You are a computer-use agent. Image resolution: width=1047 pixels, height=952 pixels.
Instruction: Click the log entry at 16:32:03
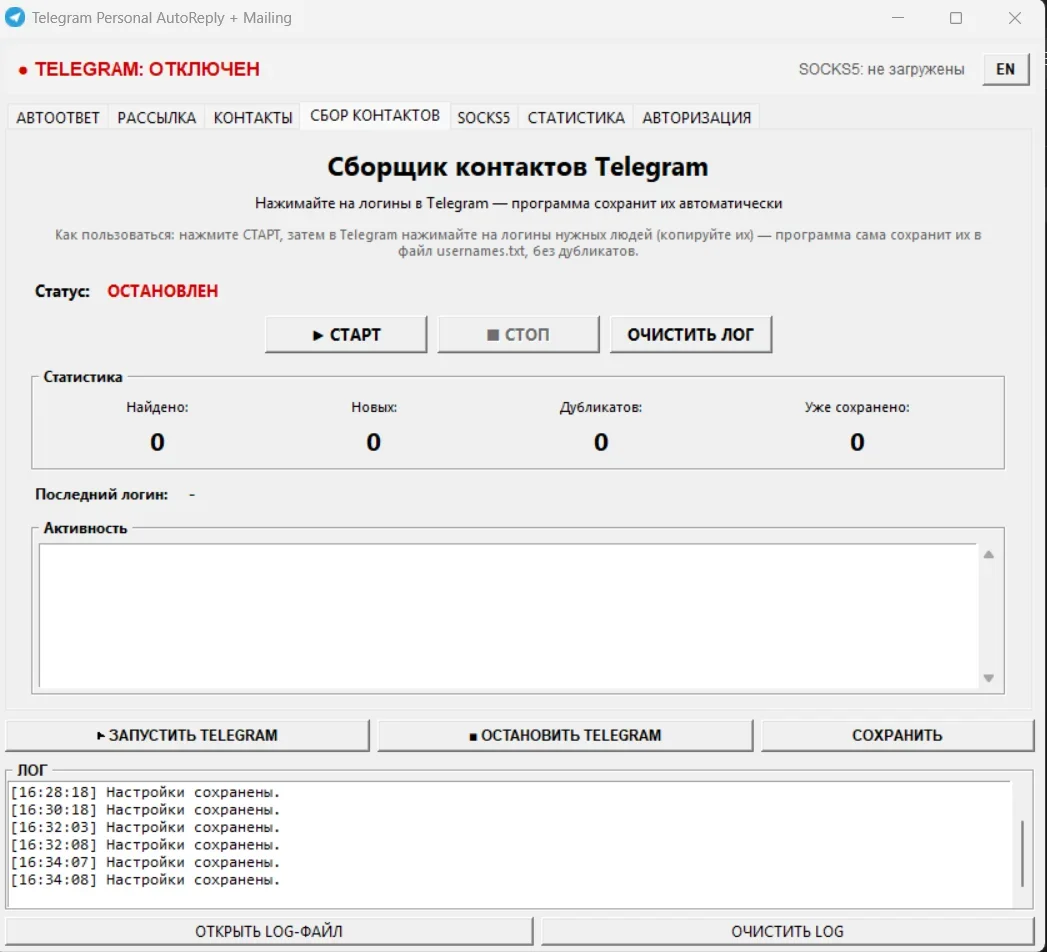[145, 827]
